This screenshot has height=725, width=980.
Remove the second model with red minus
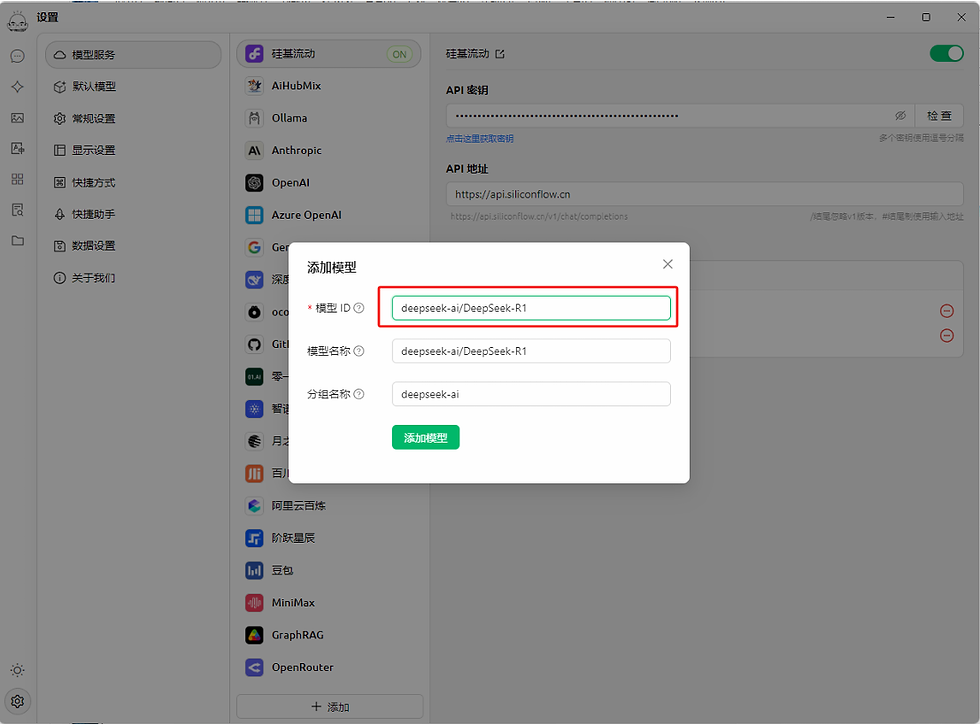pos(947,336)
